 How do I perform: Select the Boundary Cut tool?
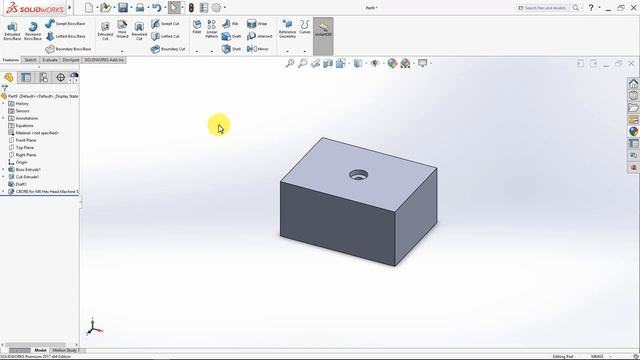click(168, 49)
